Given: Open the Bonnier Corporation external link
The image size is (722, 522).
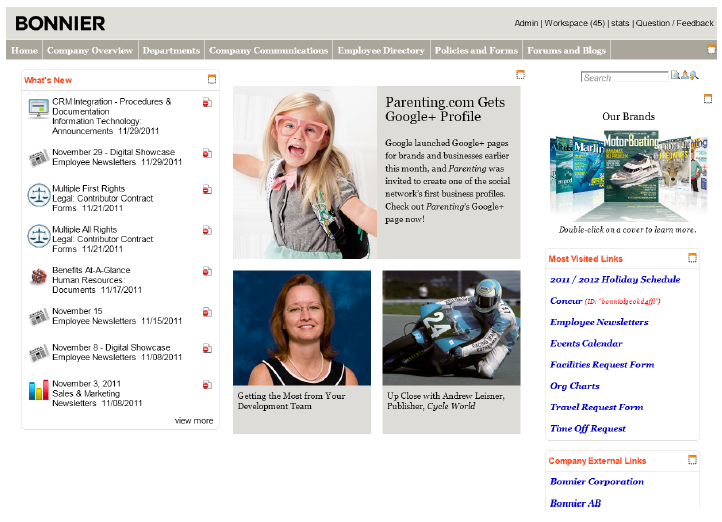Looking at the screenshot, I should (597, 481).
